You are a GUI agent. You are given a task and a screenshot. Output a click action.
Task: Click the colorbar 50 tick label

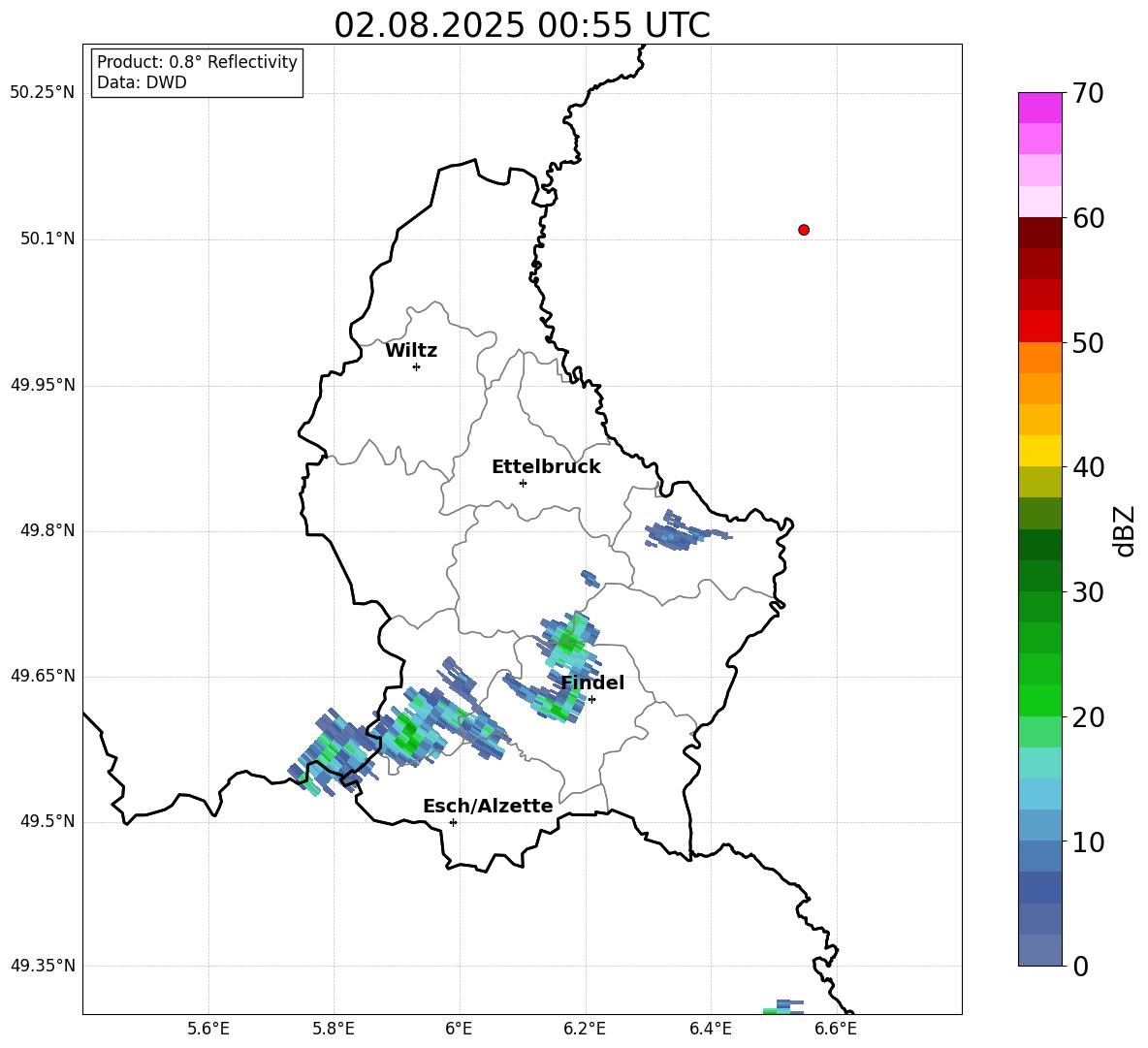pyautogui.click(x=1089, y=343)
